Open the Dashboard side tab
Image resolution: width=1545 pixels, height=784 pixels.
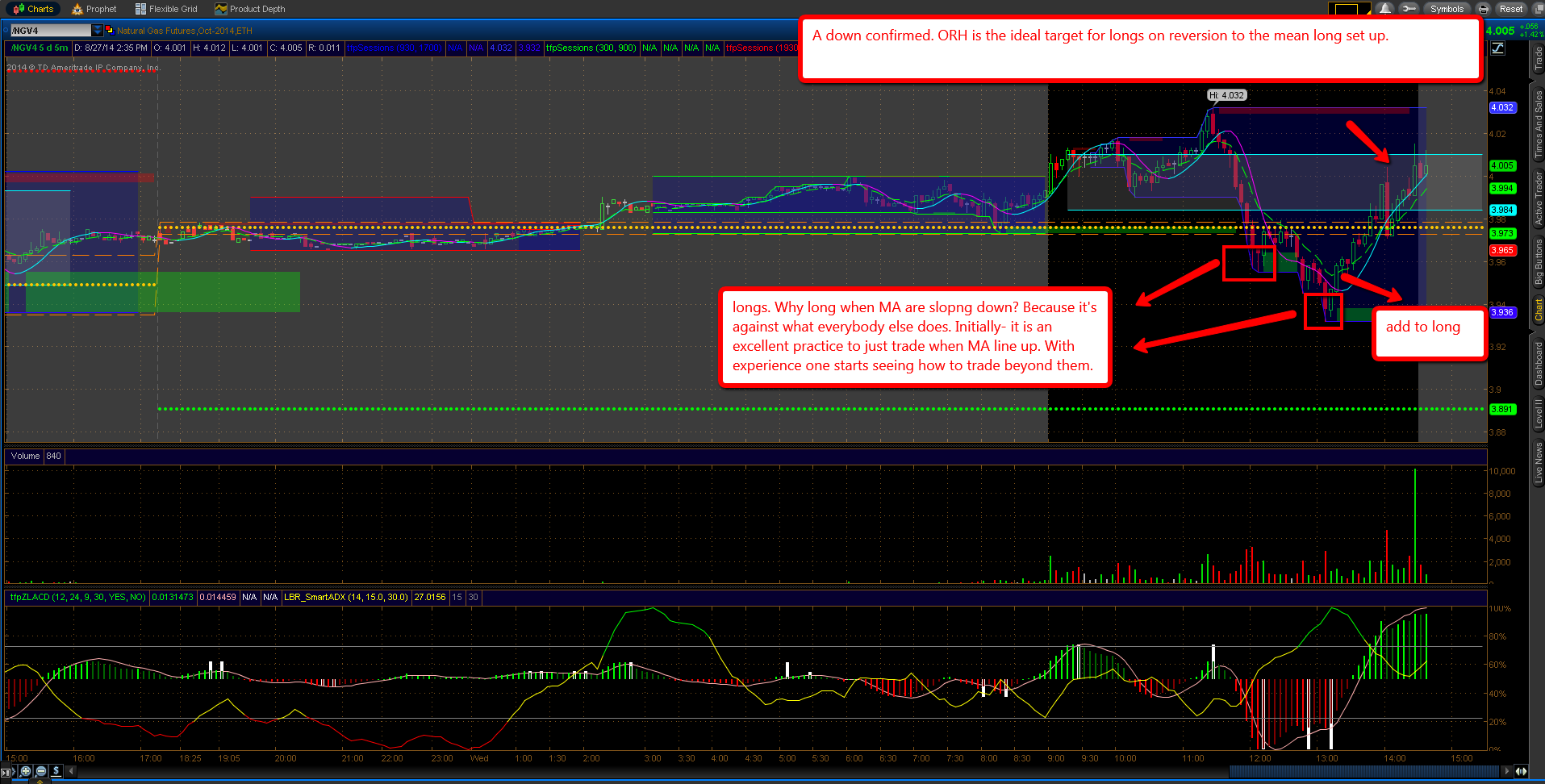pos(1538,364)
